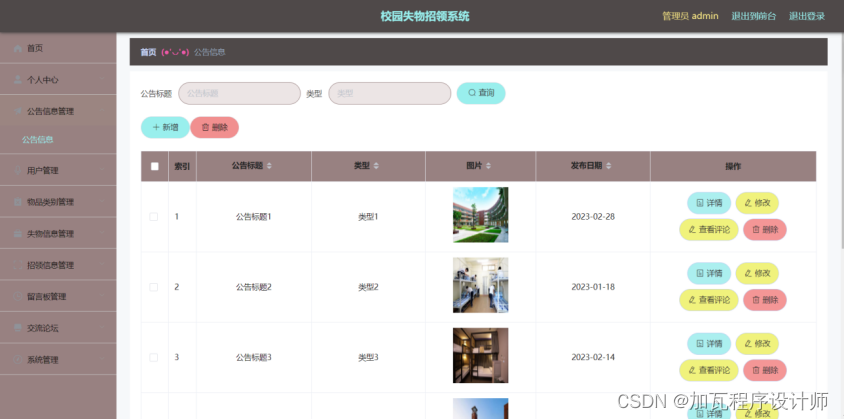The width and height of the screenshot is (844, 420).
Task: Expand the 招领信息管理 menu arrow
Action: point(102,265)
